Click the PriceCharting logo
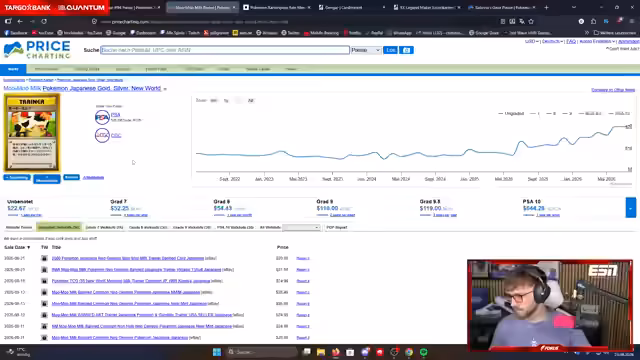 pyautogui.click(x=37, y=51)
